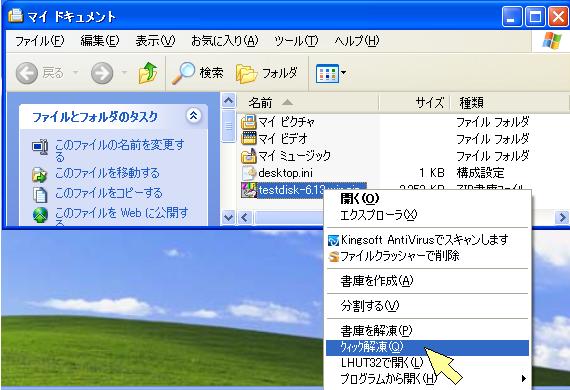
Task: Select the マイ ピクチャ file name
Action: click(x=286, y=122)
